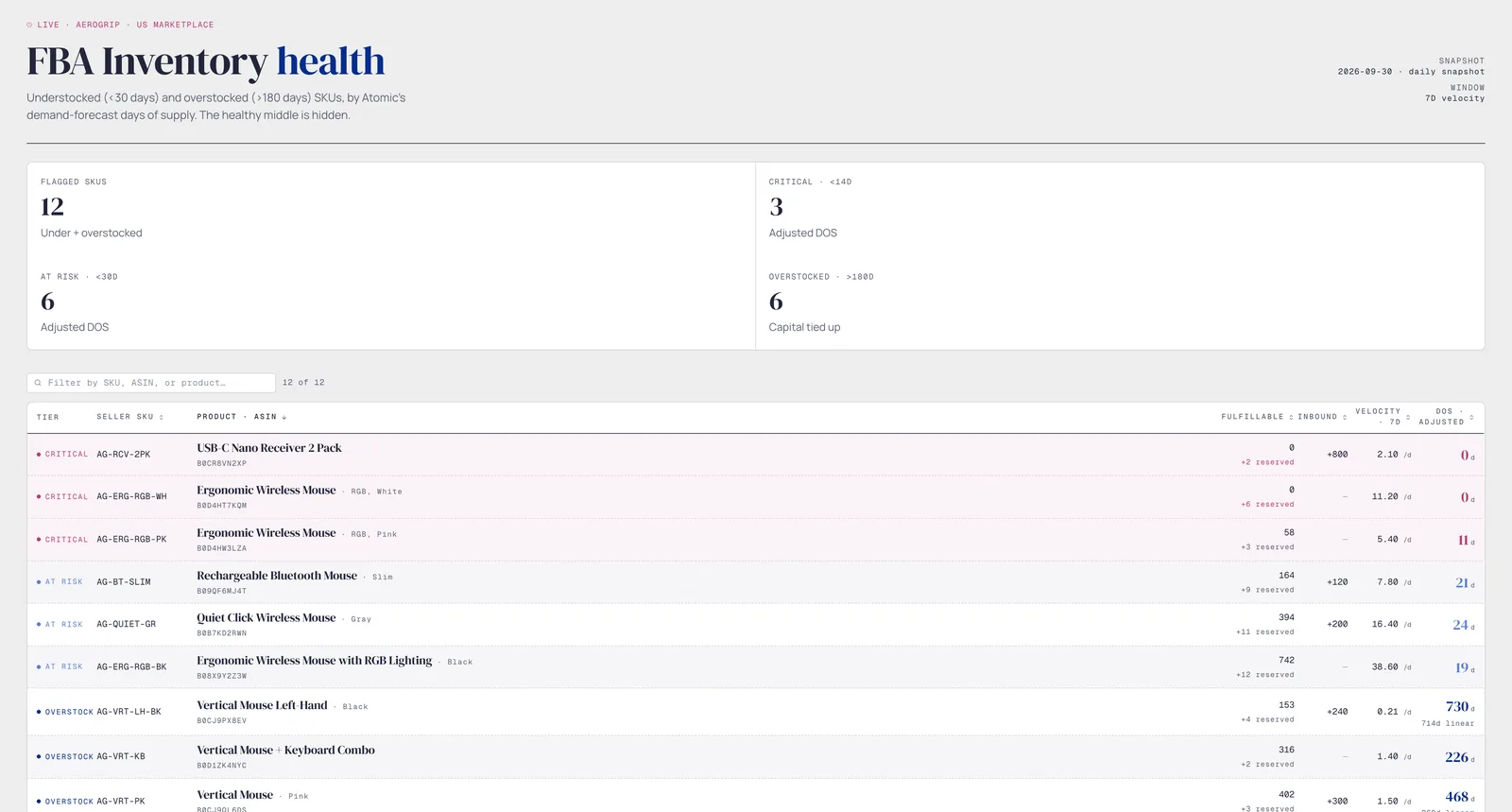Click +800 inbound value for USB-C Receiver
This screenshot has width=1512, height=812.
(1337, 455)
